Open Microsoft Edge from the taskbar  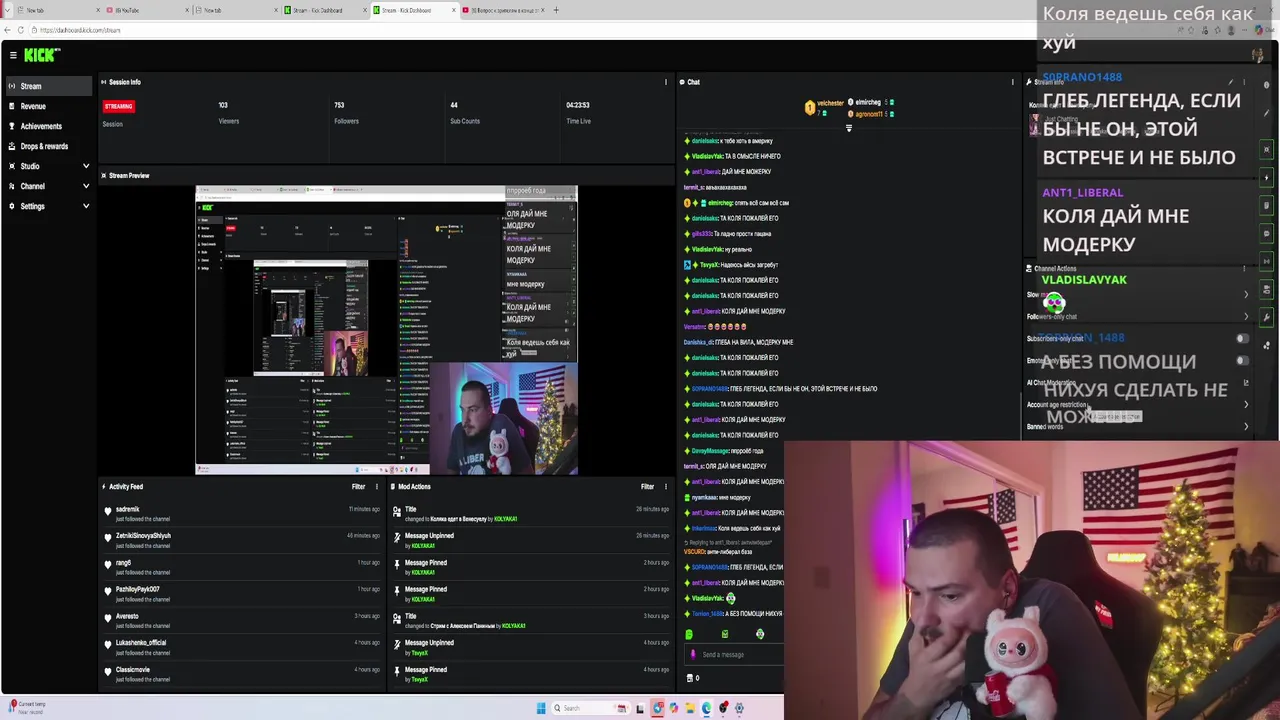707,708
